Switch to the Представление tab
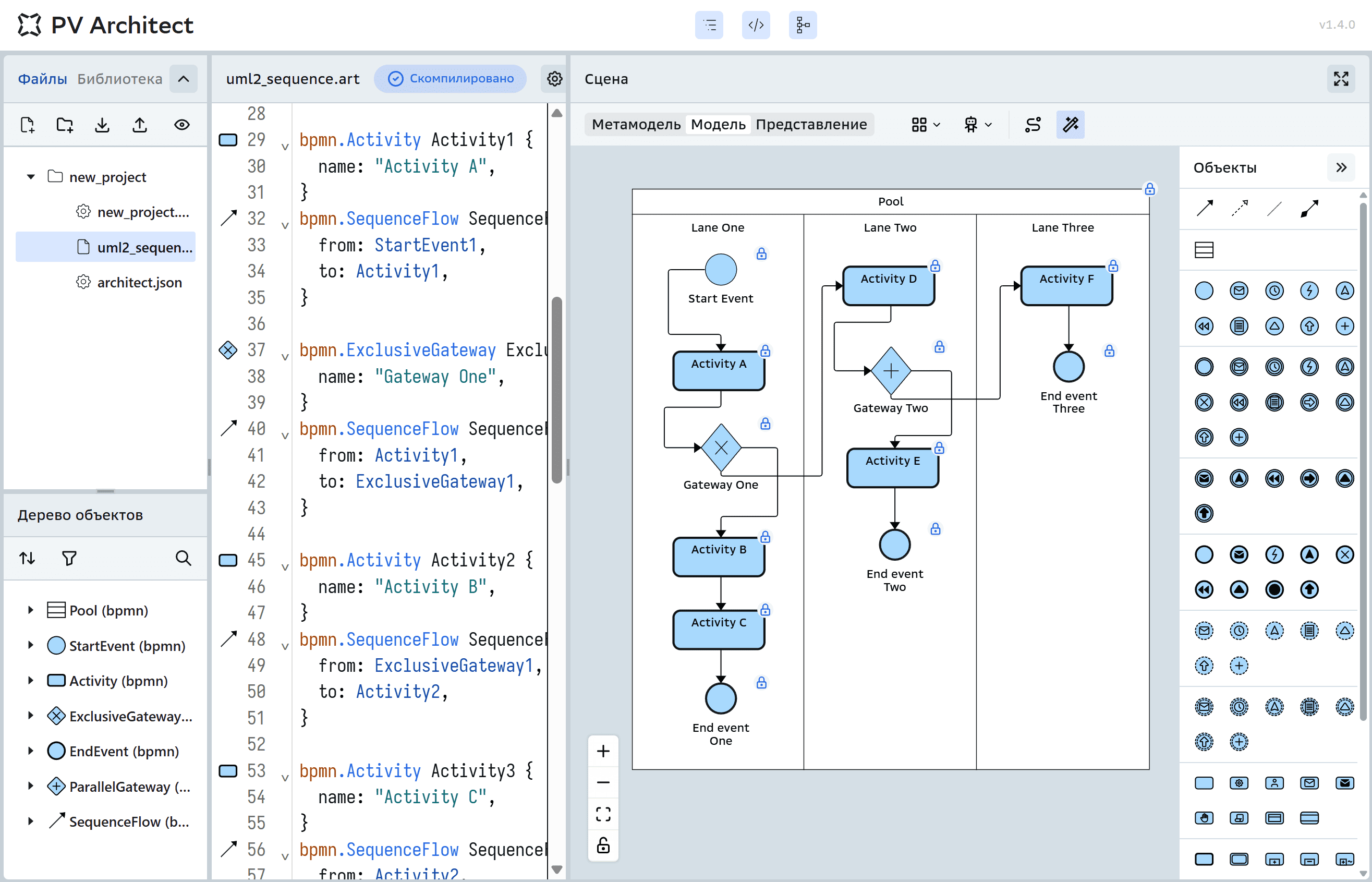Screen dimensions: 1372x882 tap(811, 124)
